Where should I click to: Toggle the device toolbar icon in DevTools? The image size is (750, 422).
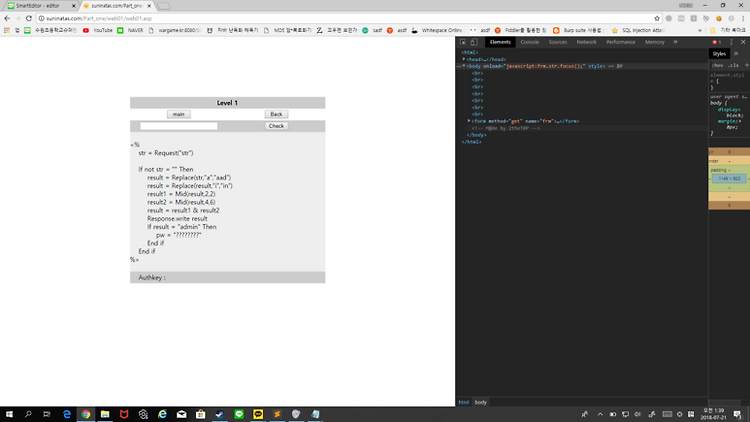474,42
